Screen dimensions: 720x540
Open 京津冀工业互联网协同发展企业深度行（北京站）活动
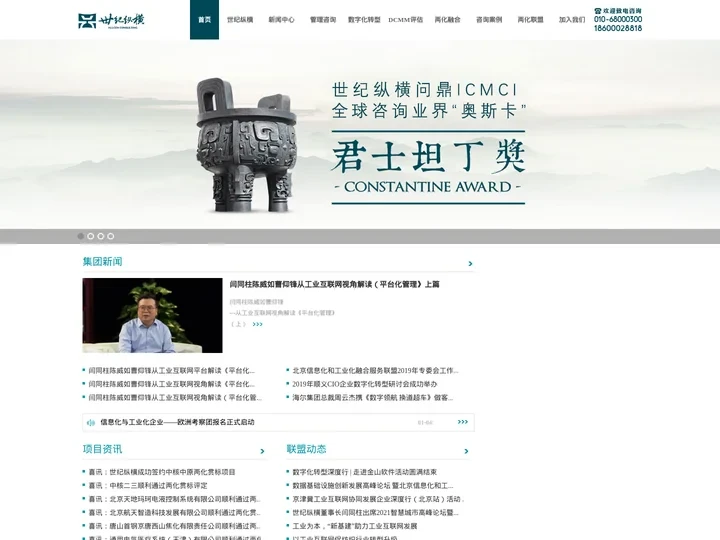click(378, 499)
